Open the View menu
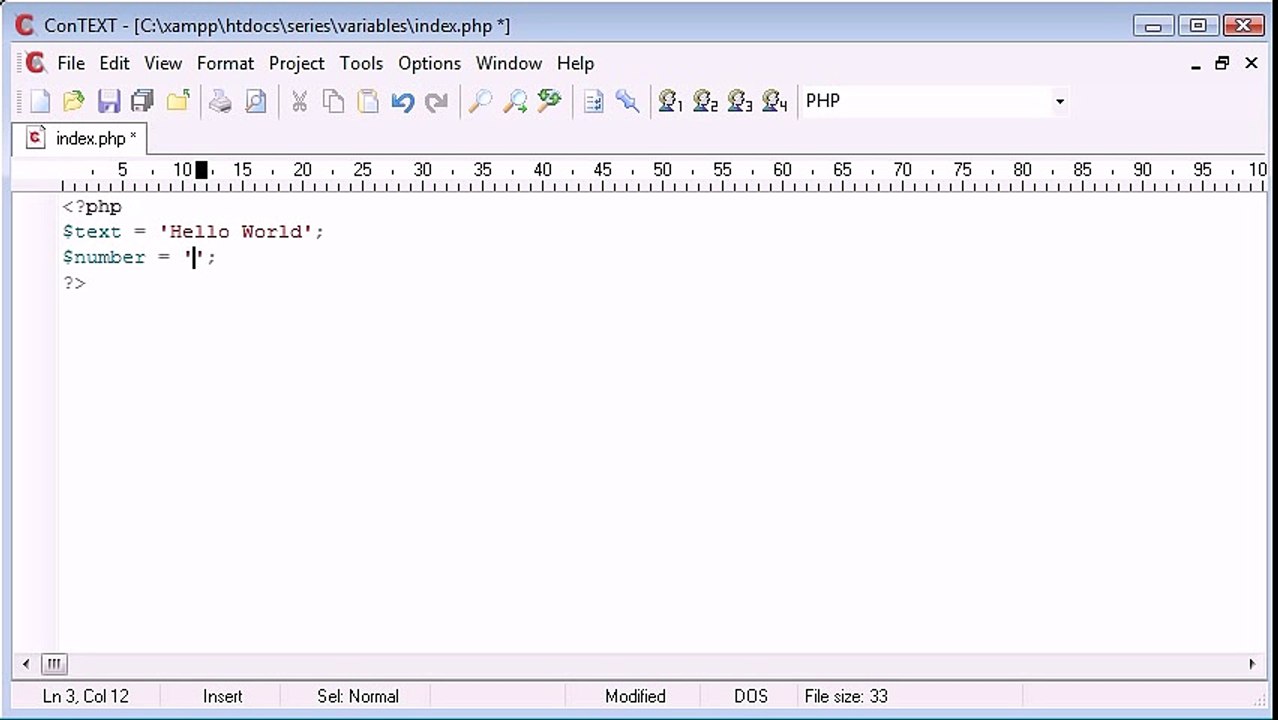Image resolution: width=1278 pixels, height=720 pixels. (x=163, y=63)
